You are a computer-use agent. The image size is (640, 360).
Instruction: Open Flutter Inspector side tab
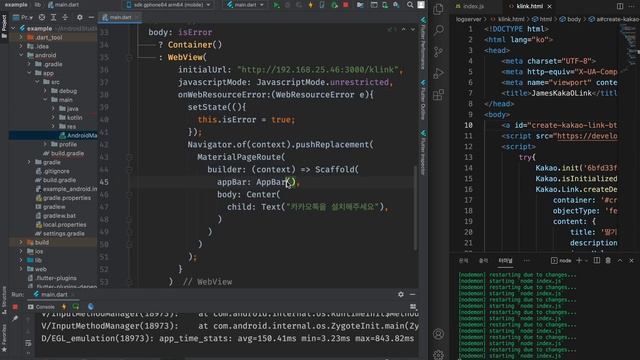tap(424, 153)
